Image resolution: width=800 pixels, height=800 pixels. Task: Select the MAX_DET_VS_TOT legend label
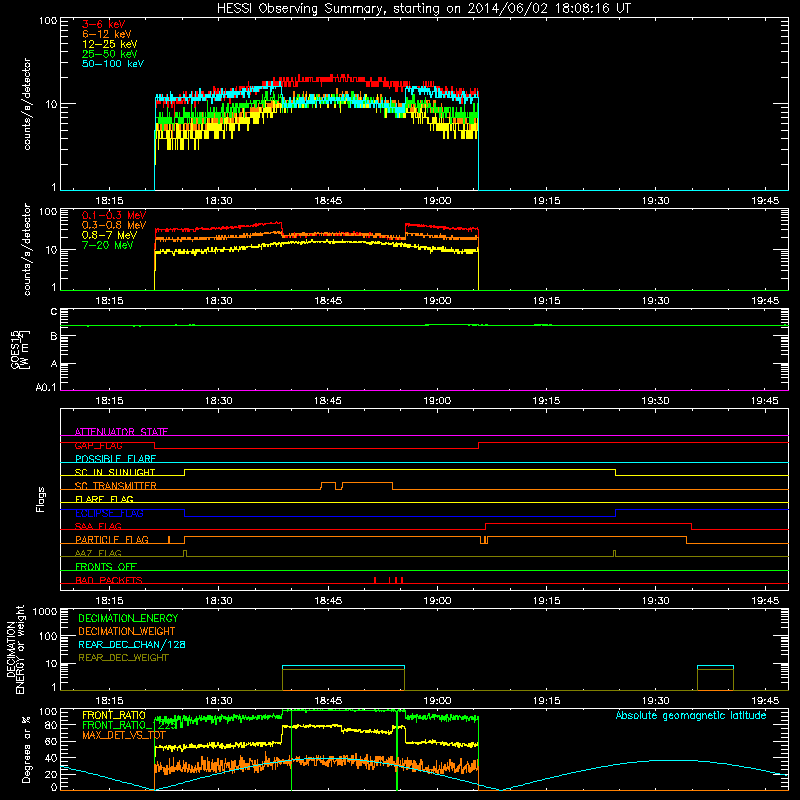coord(123,735)
